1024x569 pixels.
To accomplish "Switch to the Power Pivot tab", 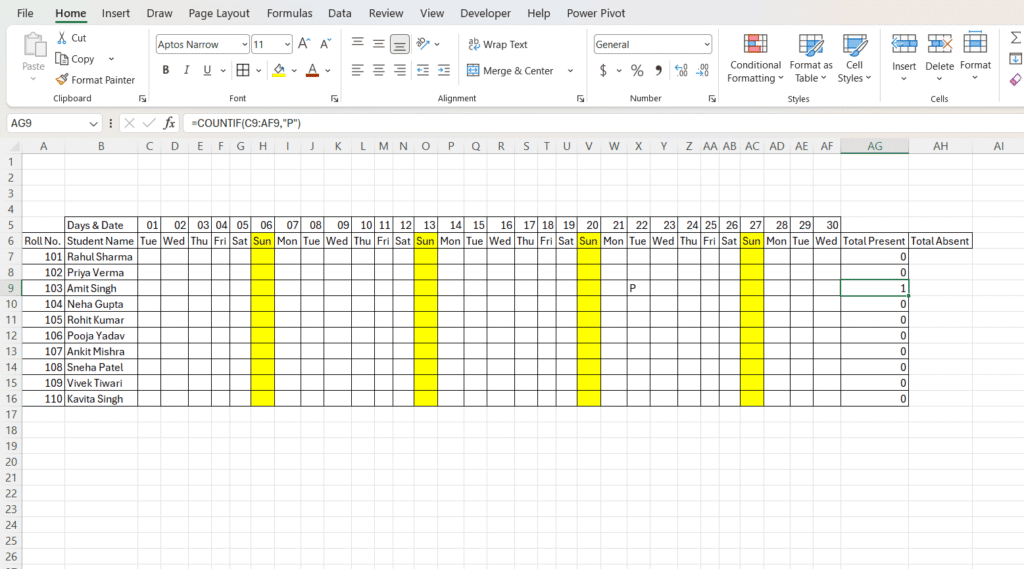I will [596, 13].
